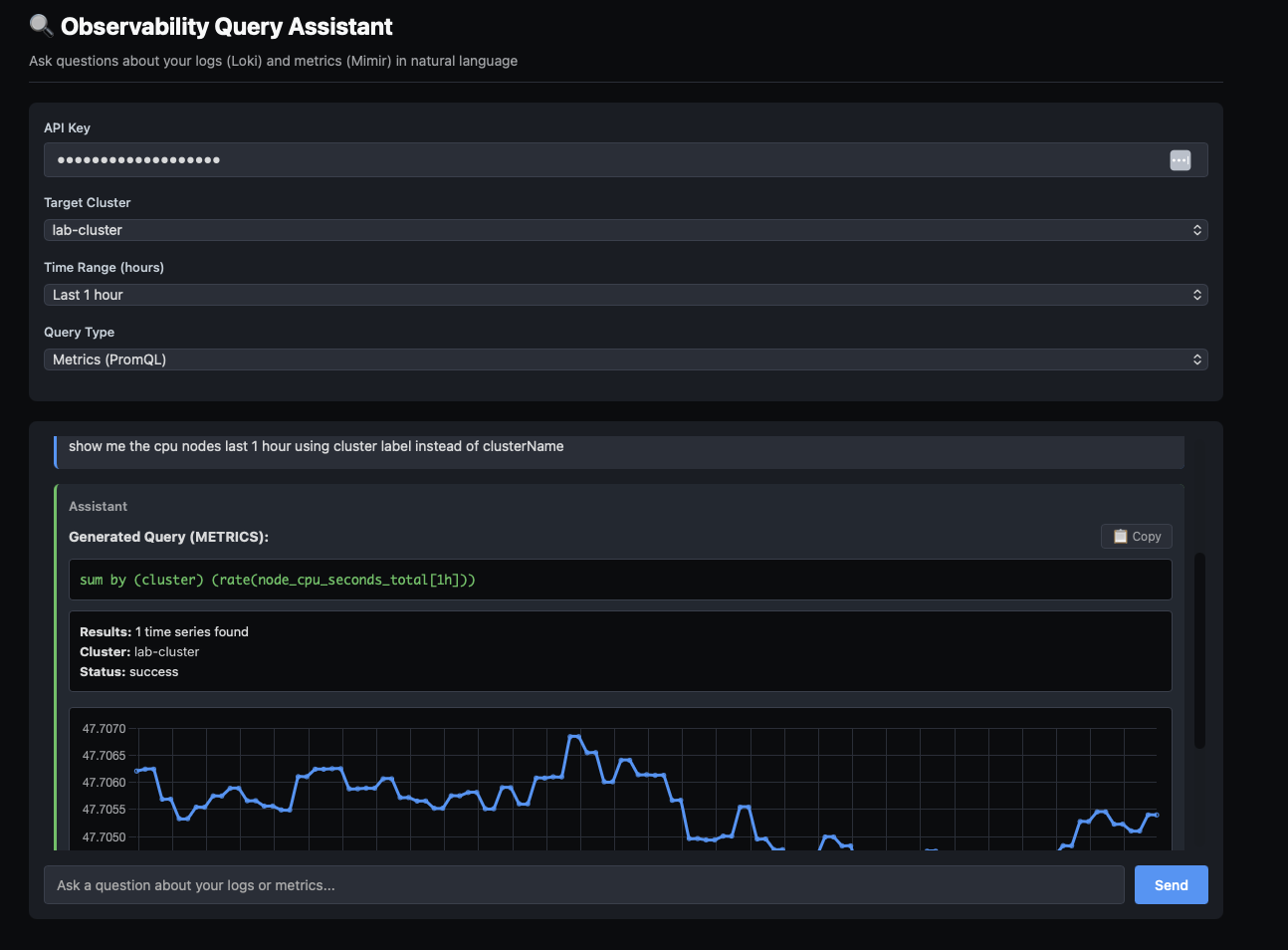The height and width of the screenshot is (950, 1288).
Task: Click the 'Query Type' field label
Action: pos(79,332)
